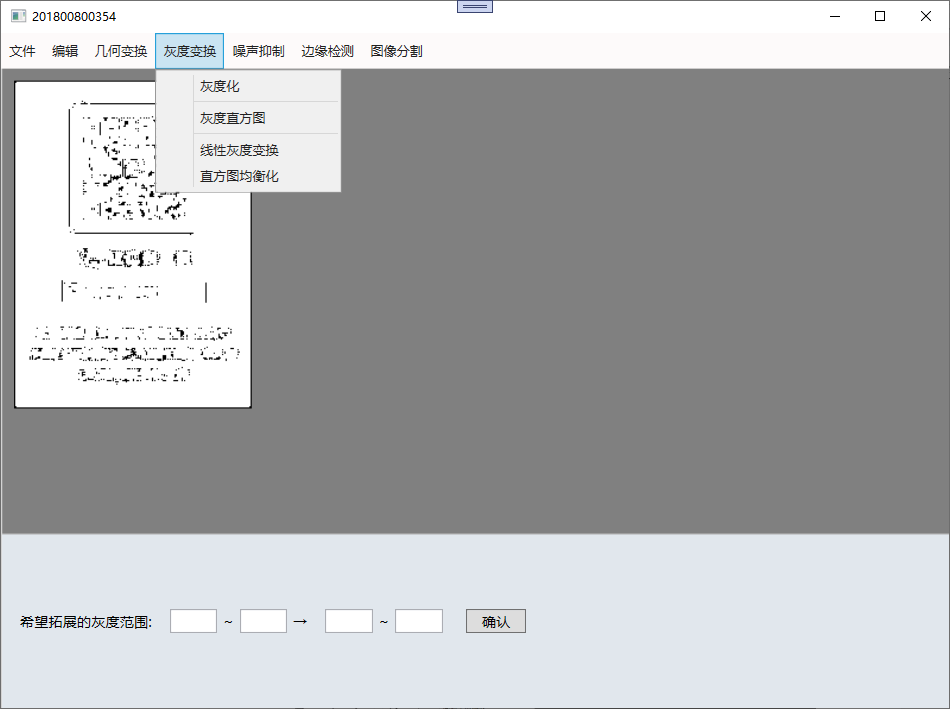Click the 确认 button
The height and width of the screenshot is (709, 950).
(496, 621)
